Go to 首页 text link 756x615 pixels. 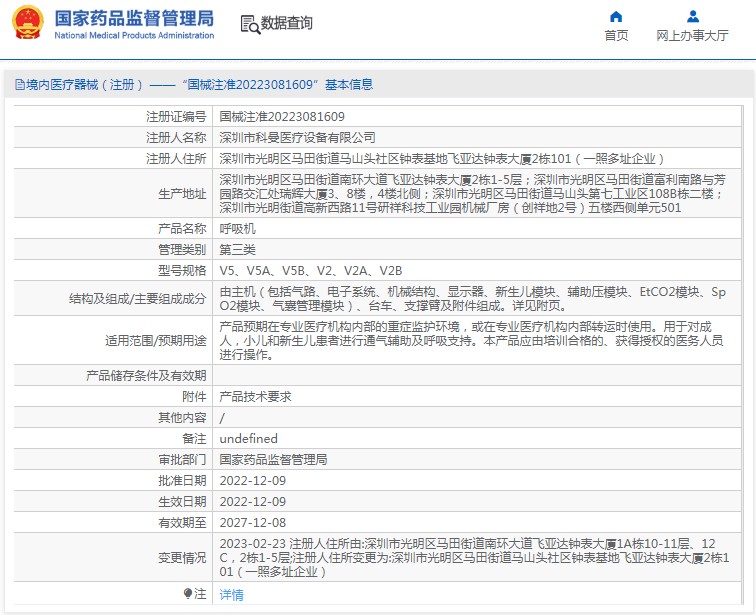pyautogui.click(x=616, y=36)
